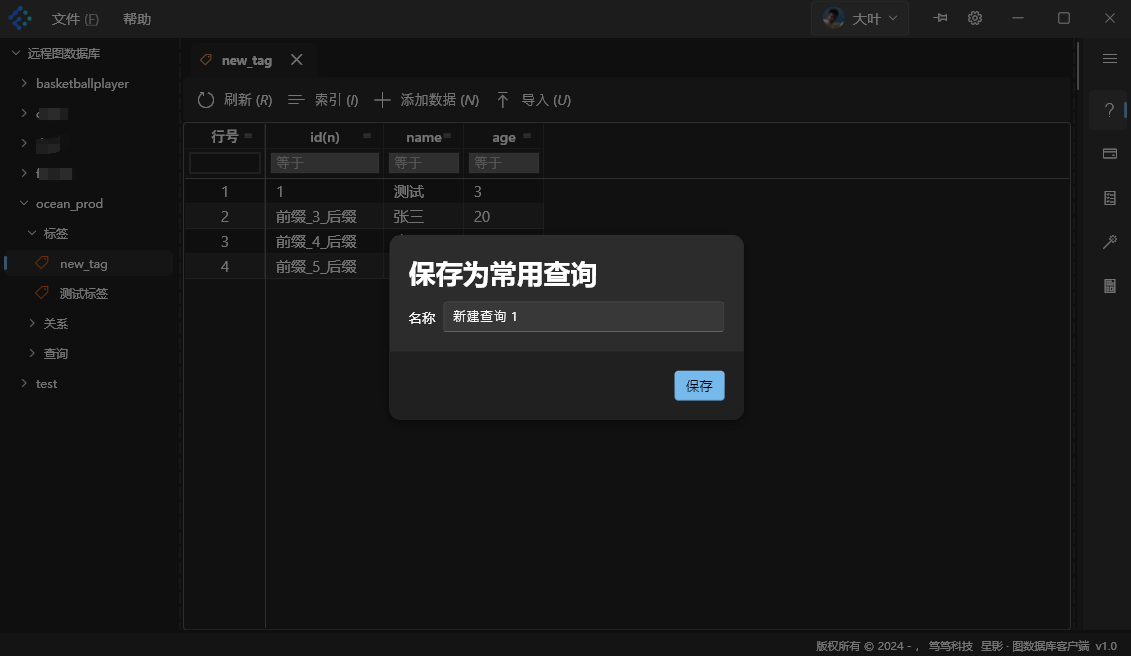Click the 添加数据 (N) toolbar button
The image size is (1131, 656).
click(x=426, y=100)
